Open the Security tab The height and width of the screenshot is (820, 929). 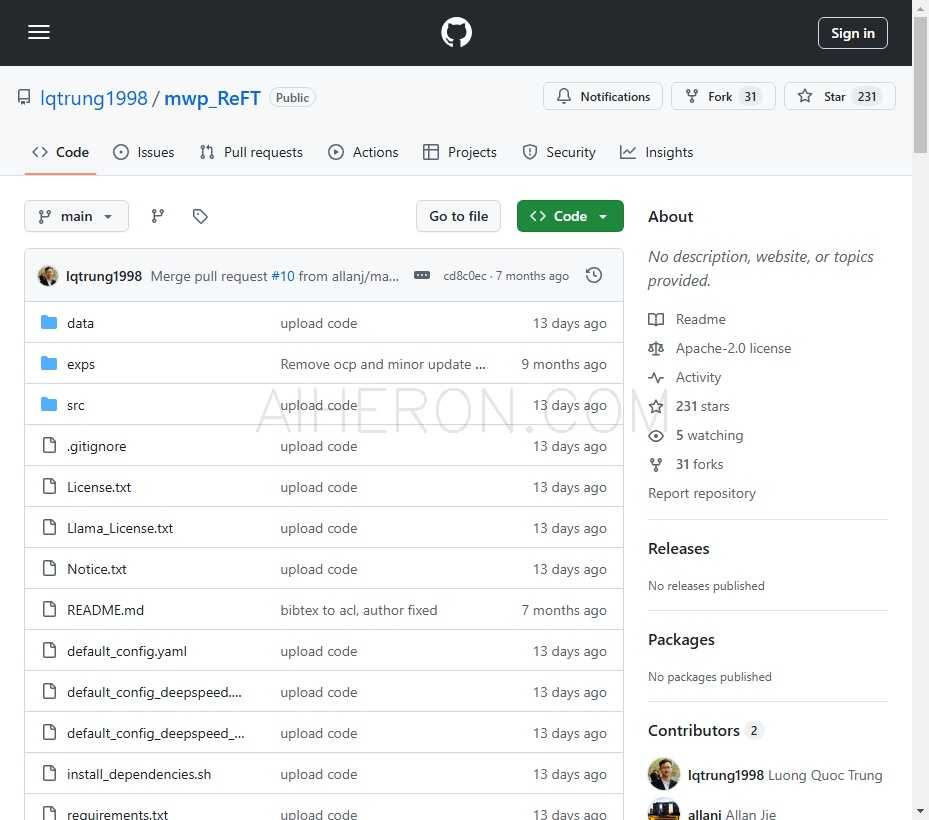click(559, 152)
